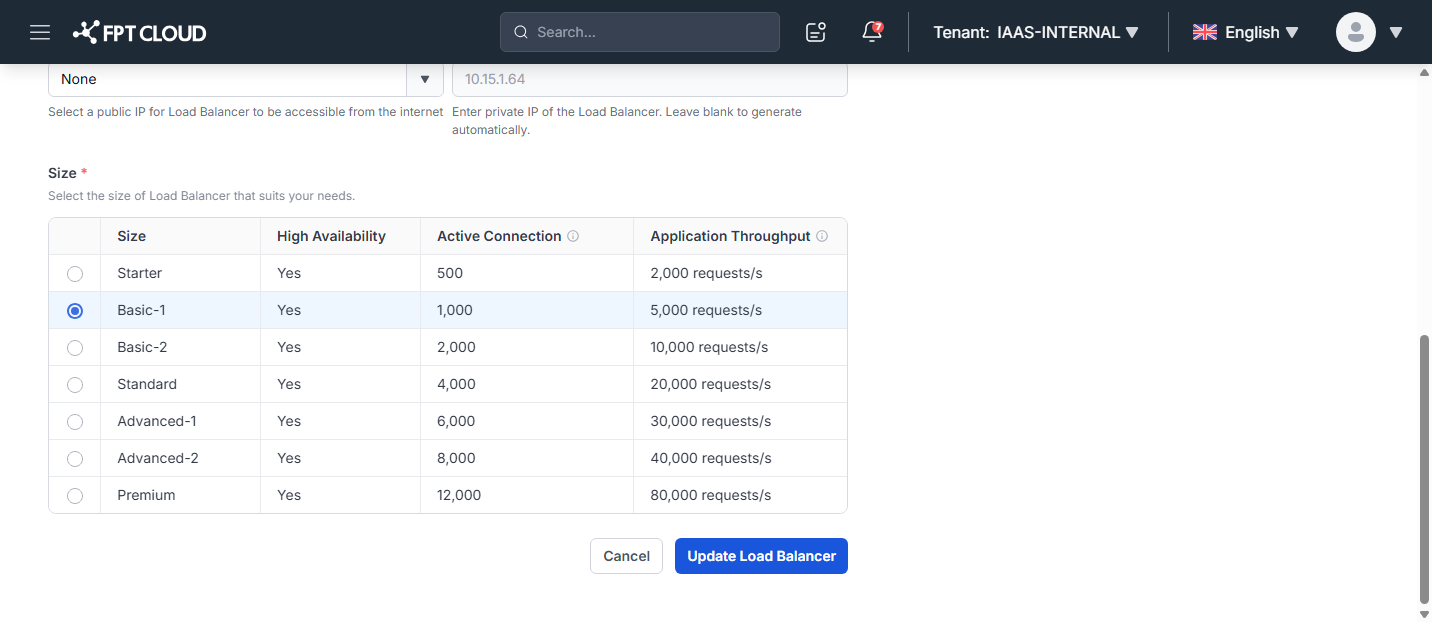1432x622 pixels.
Task: Click the scrollbar up arrow
Action: (x=1425, y=72)
